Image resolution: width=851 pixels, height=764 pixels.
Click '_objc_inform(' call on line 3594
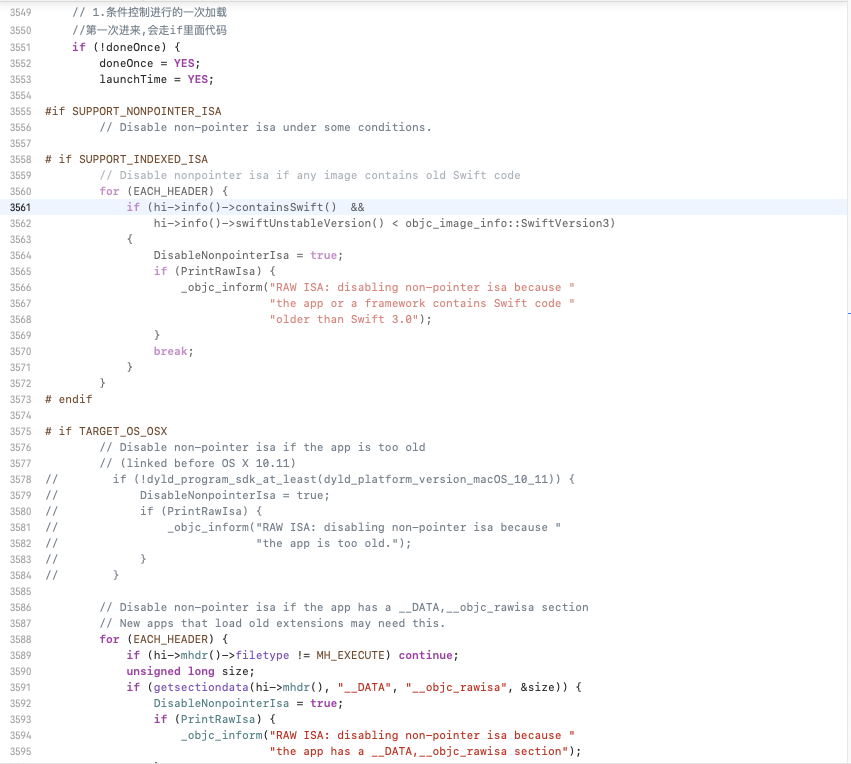pos(225,736)
